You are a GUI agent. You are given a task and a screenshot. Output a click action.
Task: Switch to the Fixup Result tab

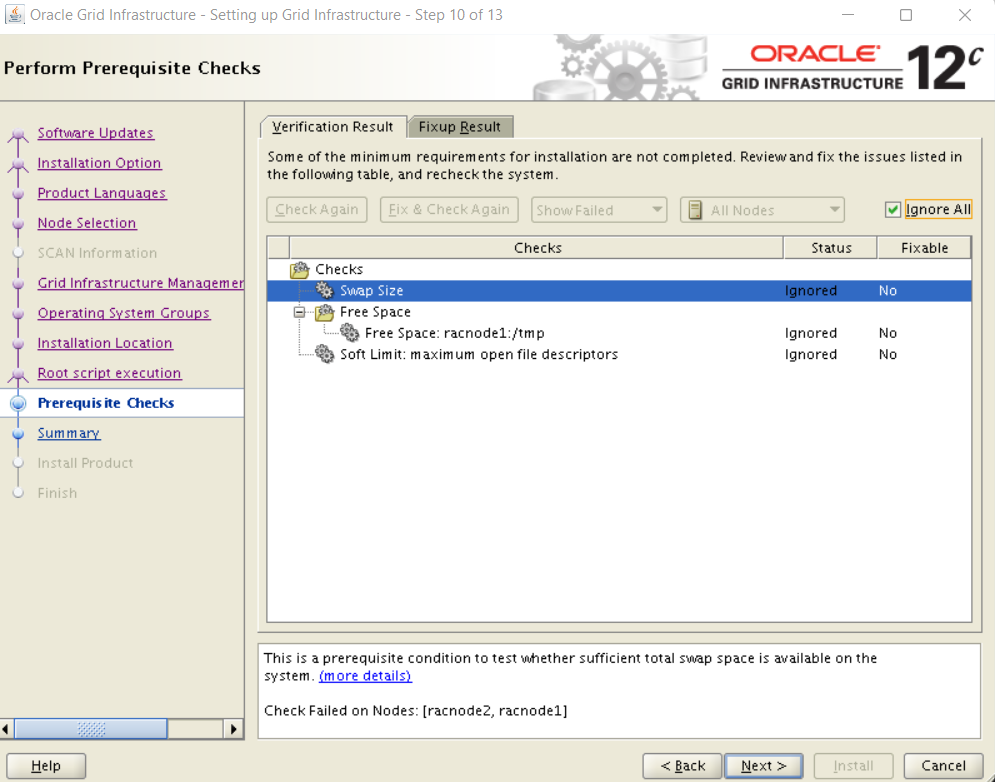[460, 127]
